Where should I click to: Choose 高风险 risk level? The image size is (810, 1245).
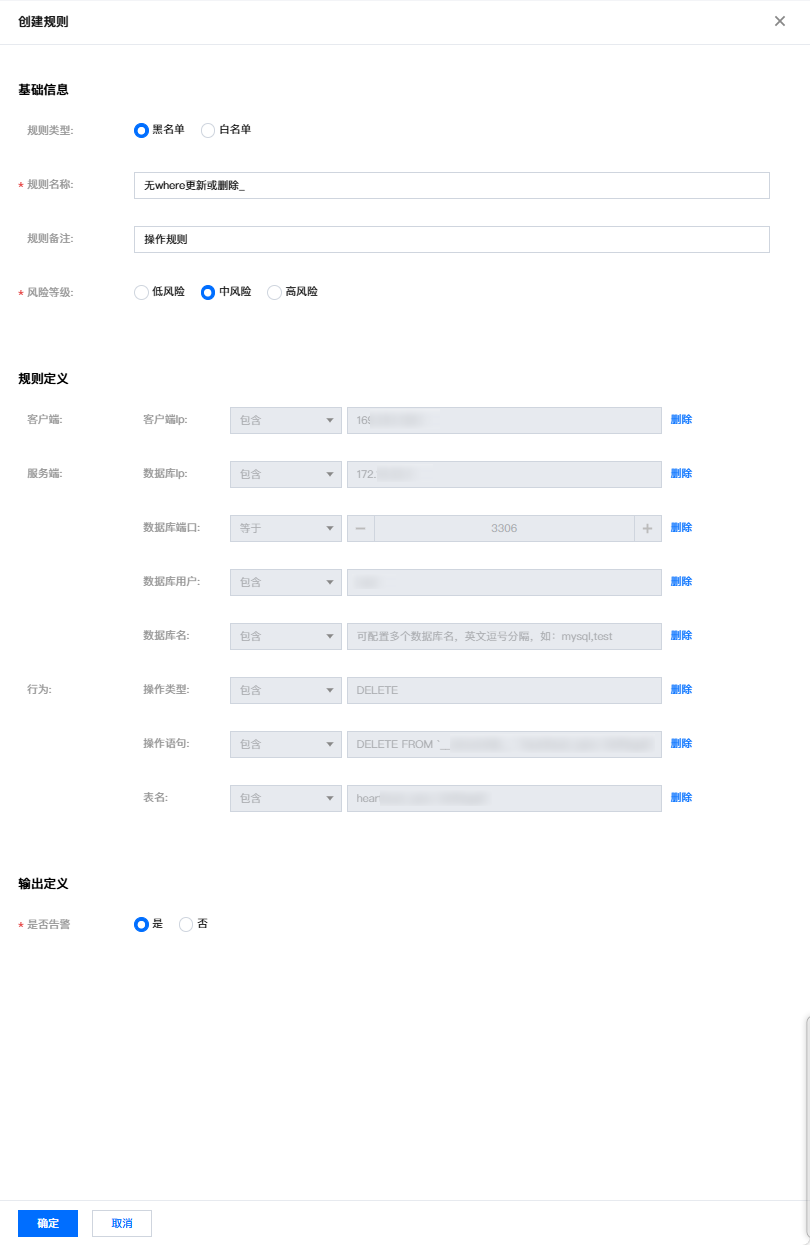tap(274, 292)
